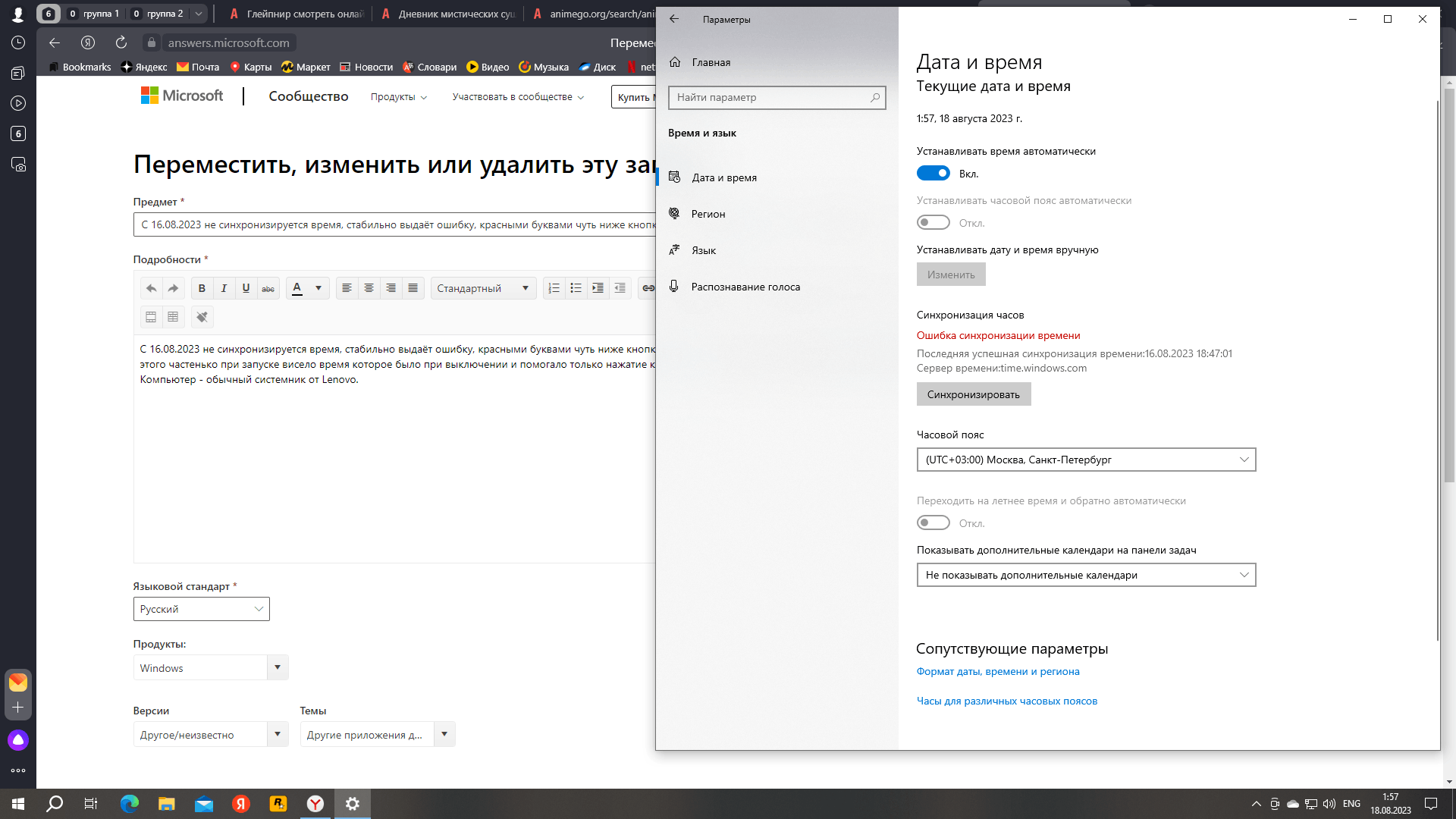Screen dimensions: 1456x819
Task: Center-align text in the editor
Action: (369, 288)
